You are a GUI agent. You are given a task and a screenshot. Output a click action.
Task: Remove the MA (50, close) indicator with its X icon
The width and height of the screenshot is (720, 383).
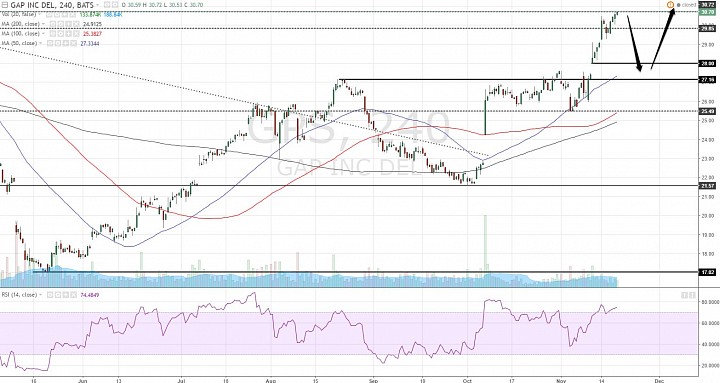(73, 43)
